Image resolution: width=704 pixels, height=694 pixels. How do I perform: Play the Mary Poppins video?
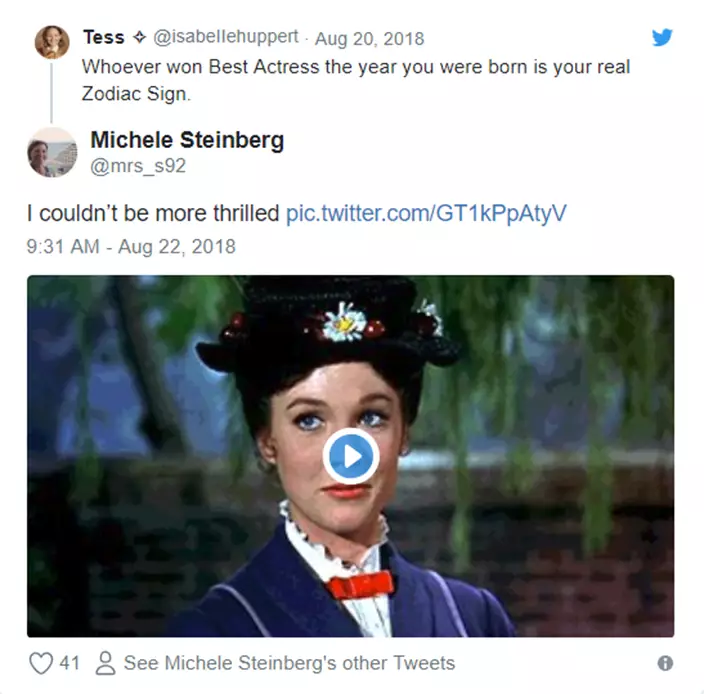click(350, 456)
